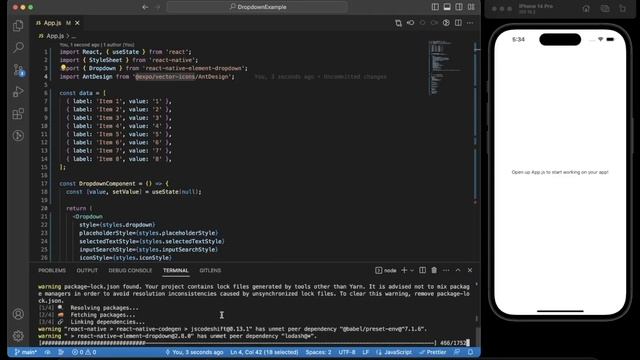Viewport: 640px width, 360px height.
Task: Open the Accounts menu icon
Action: point(18,314)
